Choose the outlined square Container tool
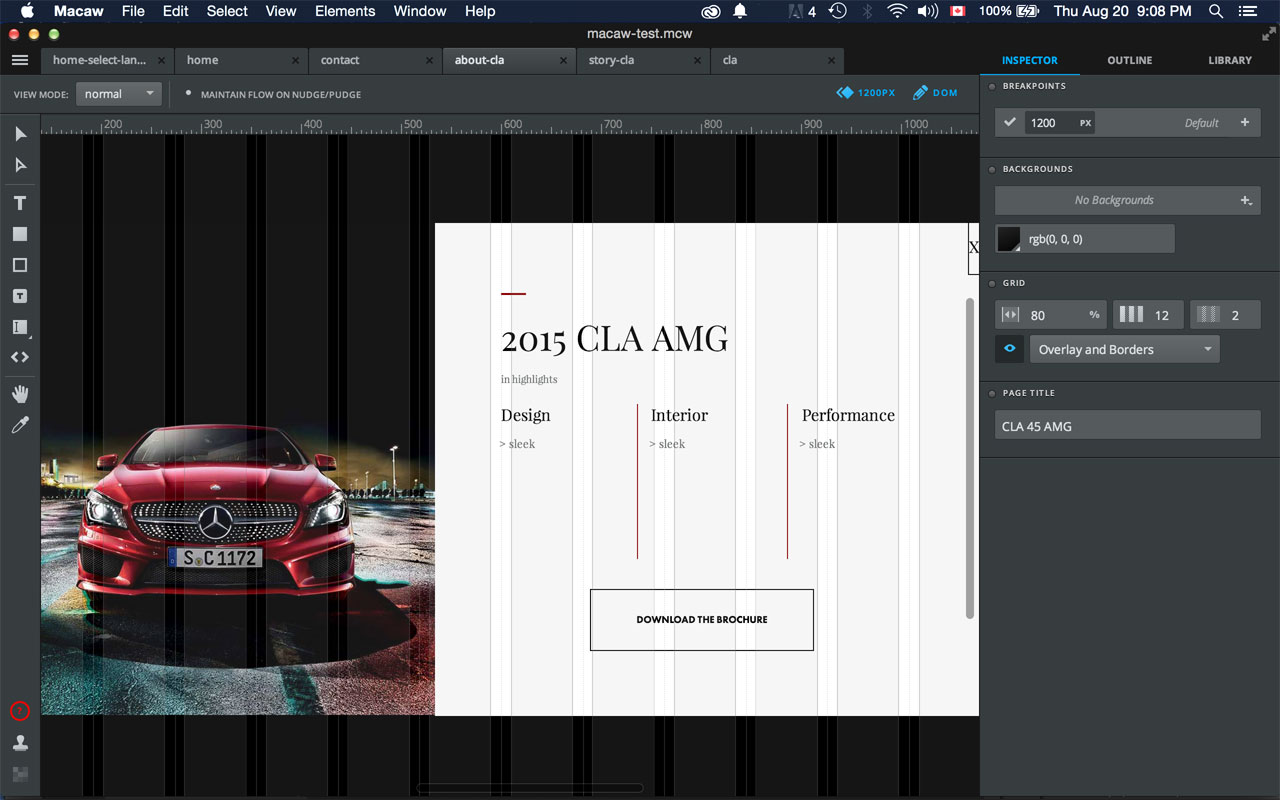 pyautogui.click(x=20, y=265)
